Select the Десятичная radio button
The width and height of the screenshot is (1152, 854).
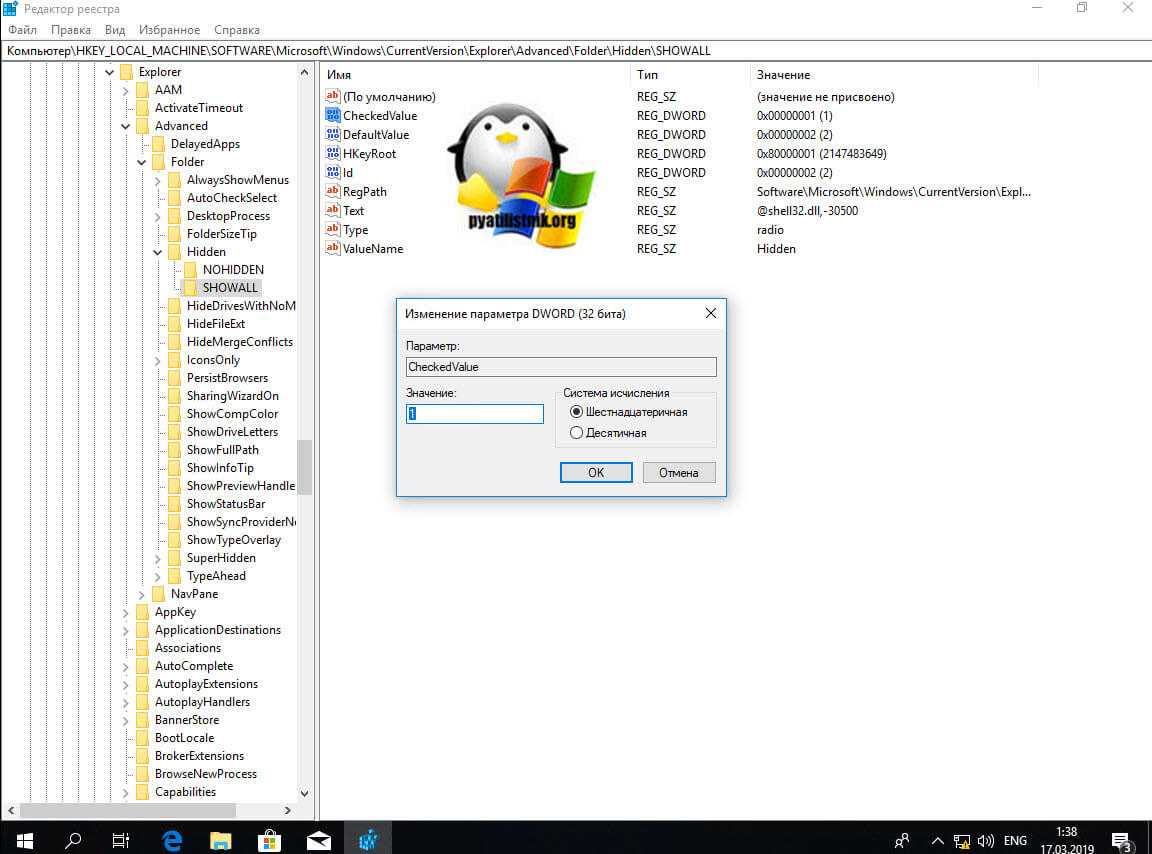pos(576,433)
